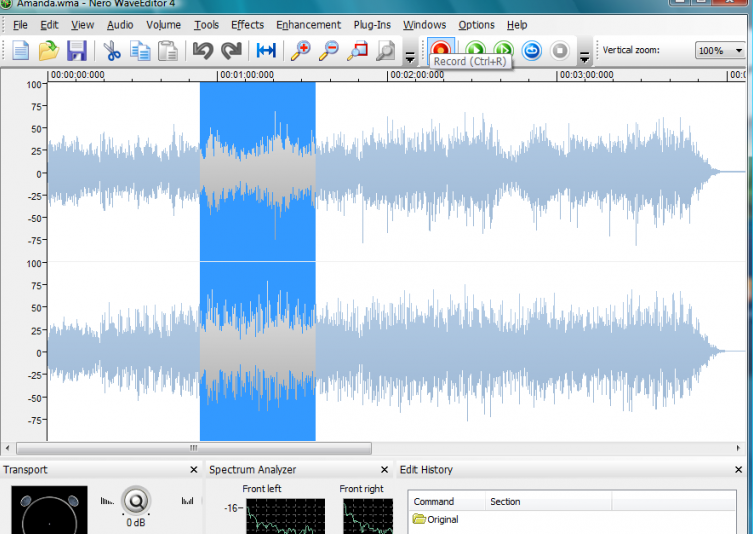Click the 00:02:00:000 timeline marker

[x=416, y=75]
